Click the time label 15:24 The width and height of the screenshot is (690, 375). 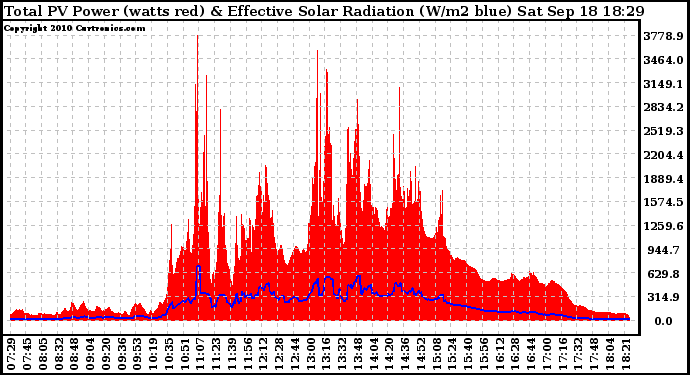(x=452, y=354)
